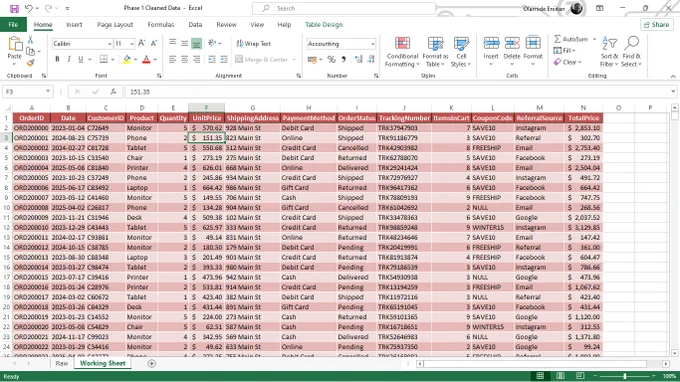Collapse the ribbon with the chevron
This screenshot has width=680, height=382.
pyautogui.click(x=673, y=76)
